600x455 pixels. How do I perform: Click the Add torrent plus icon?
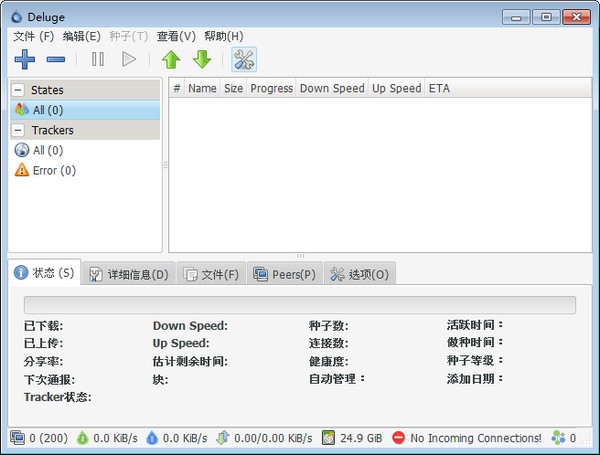pos(24,59)
